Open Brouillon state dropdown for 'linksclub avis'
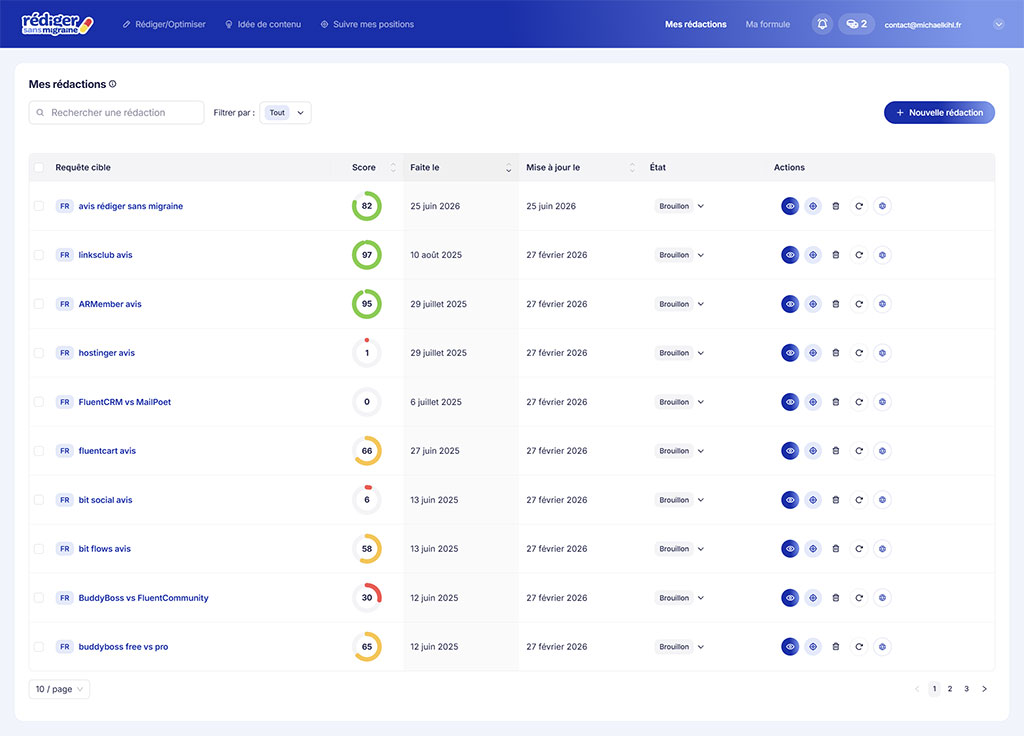This screenshot has width=1024, height=736. tap(680, 255)
